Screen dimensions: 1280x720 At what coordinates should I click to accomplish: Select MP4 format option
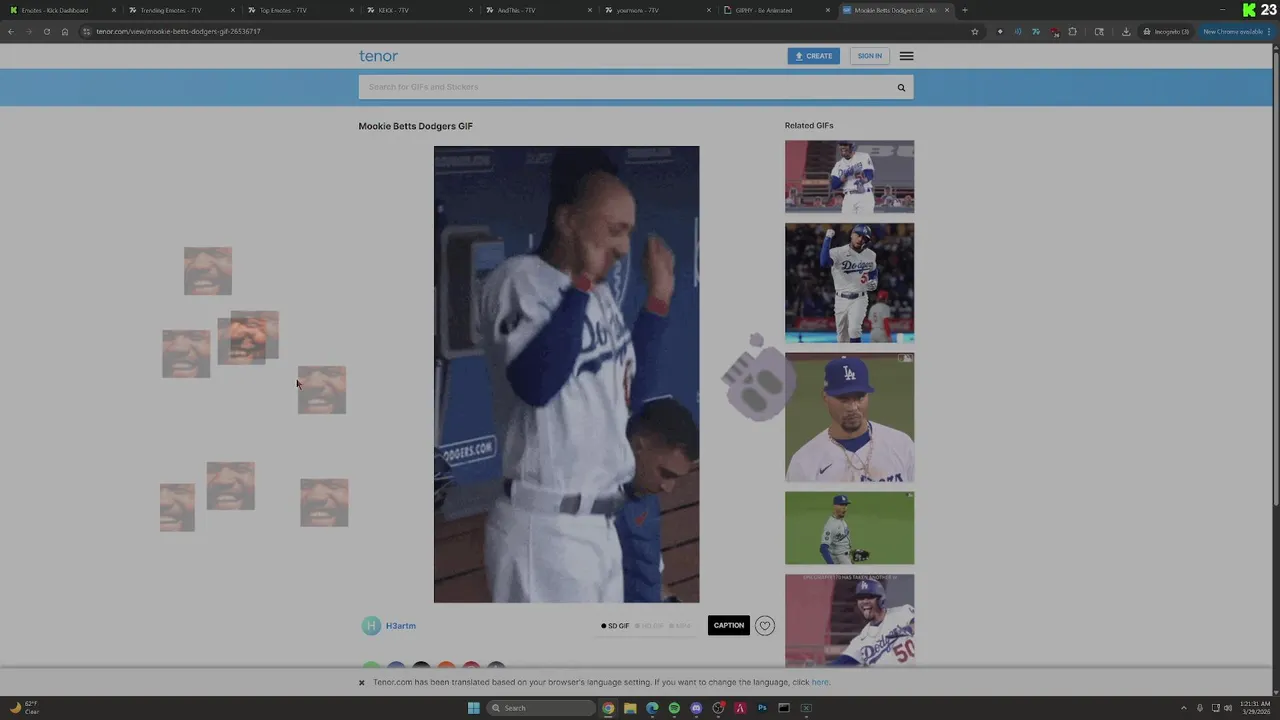click(680, 626)
